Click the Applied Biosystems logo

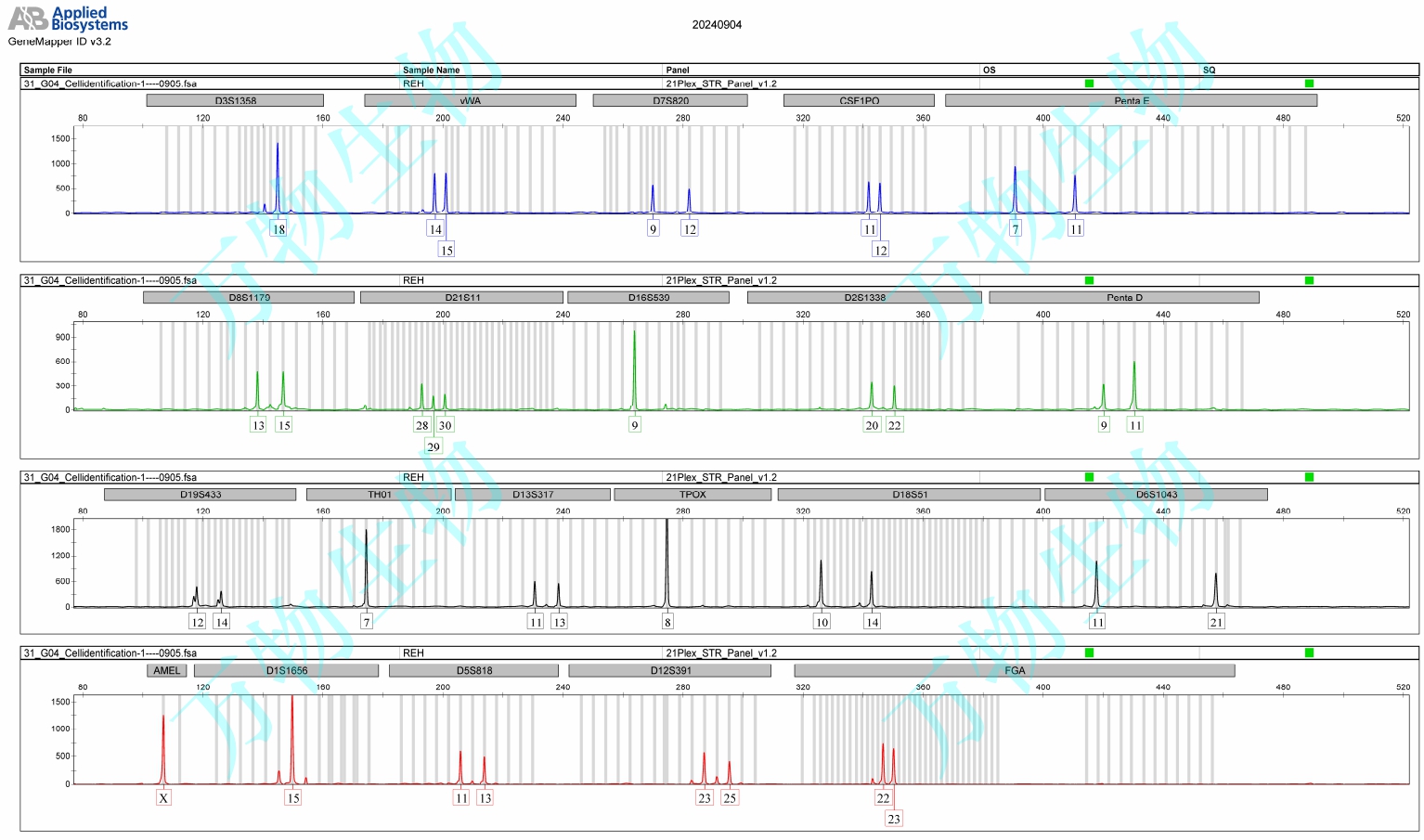pyautogui.click(x=68, y=19)
